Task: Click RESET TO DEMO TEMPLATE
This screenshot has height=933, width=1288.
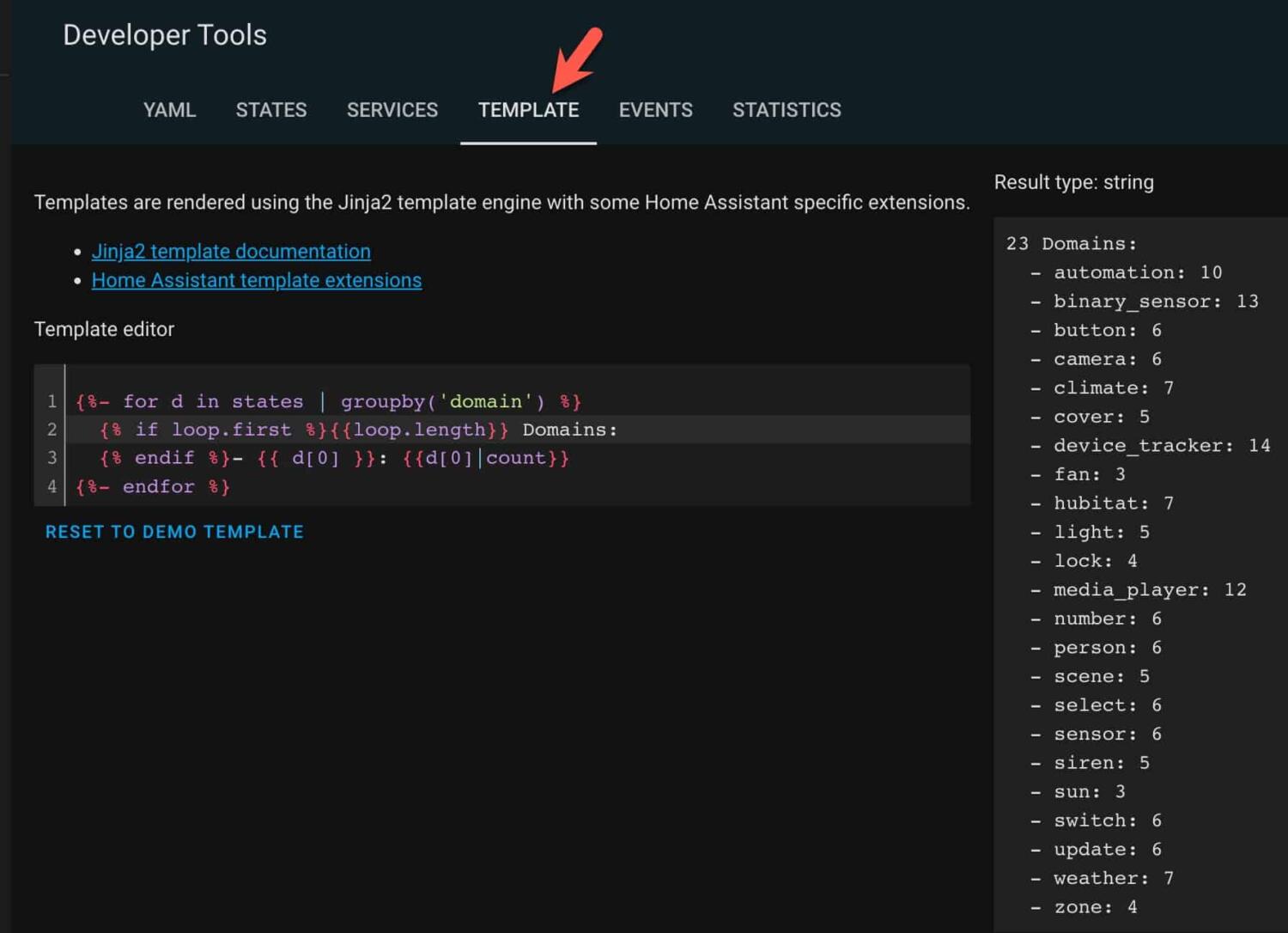Action: tap(174, 531)
